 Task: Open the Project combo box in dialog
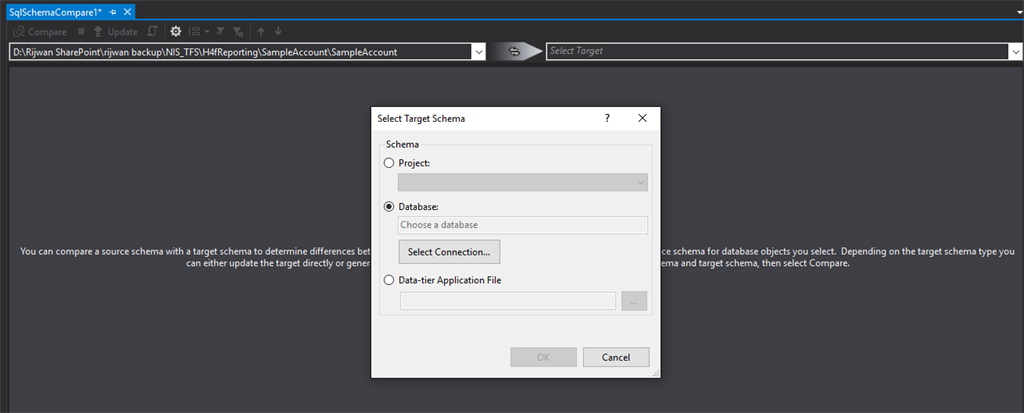(523, 182)
